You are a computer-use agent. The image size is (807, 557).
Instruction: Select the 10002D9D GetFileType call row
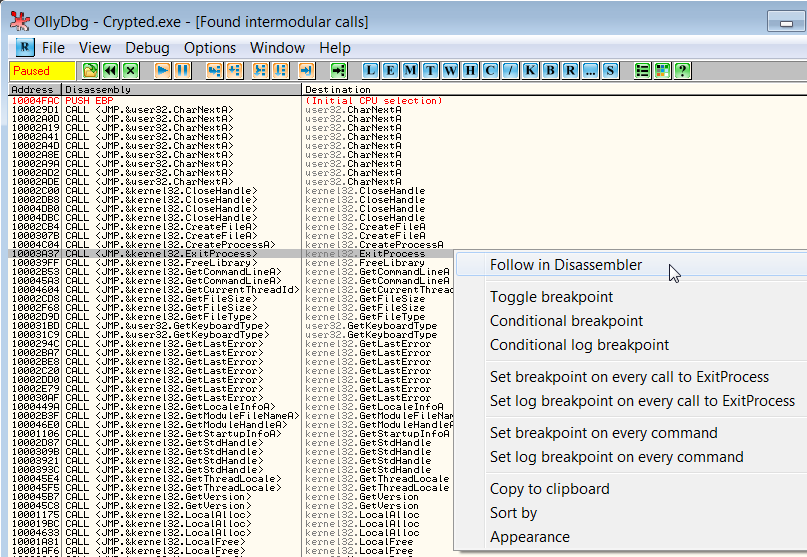tap(231, 317)
